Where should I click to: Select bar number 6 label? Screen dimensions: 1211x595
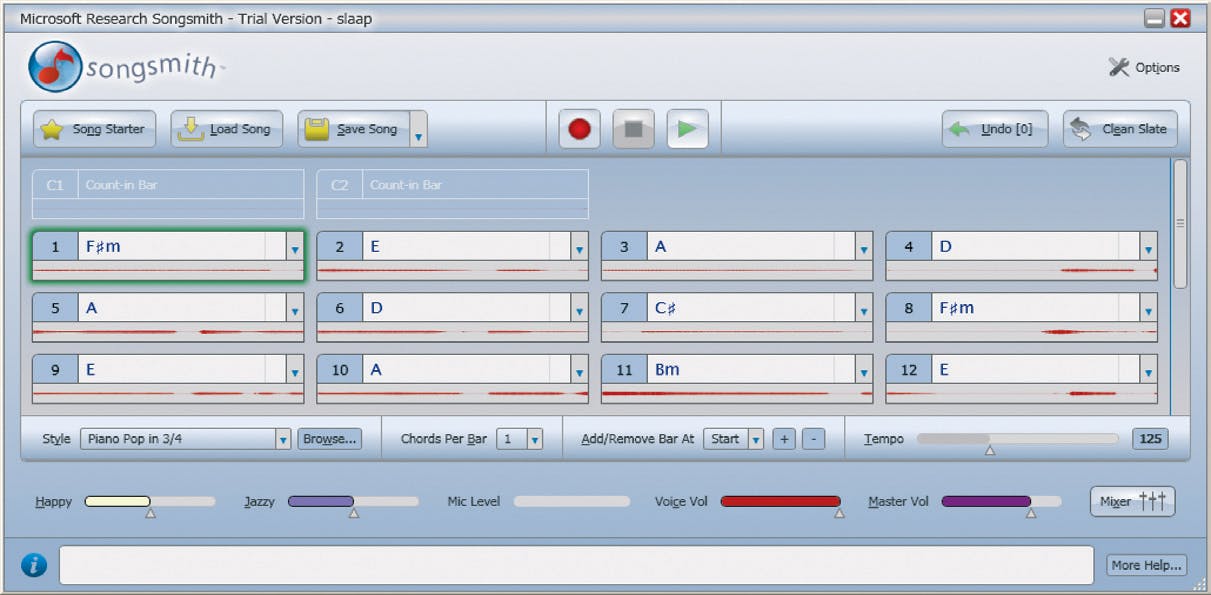pyautogui.click(x=340, y=308)
